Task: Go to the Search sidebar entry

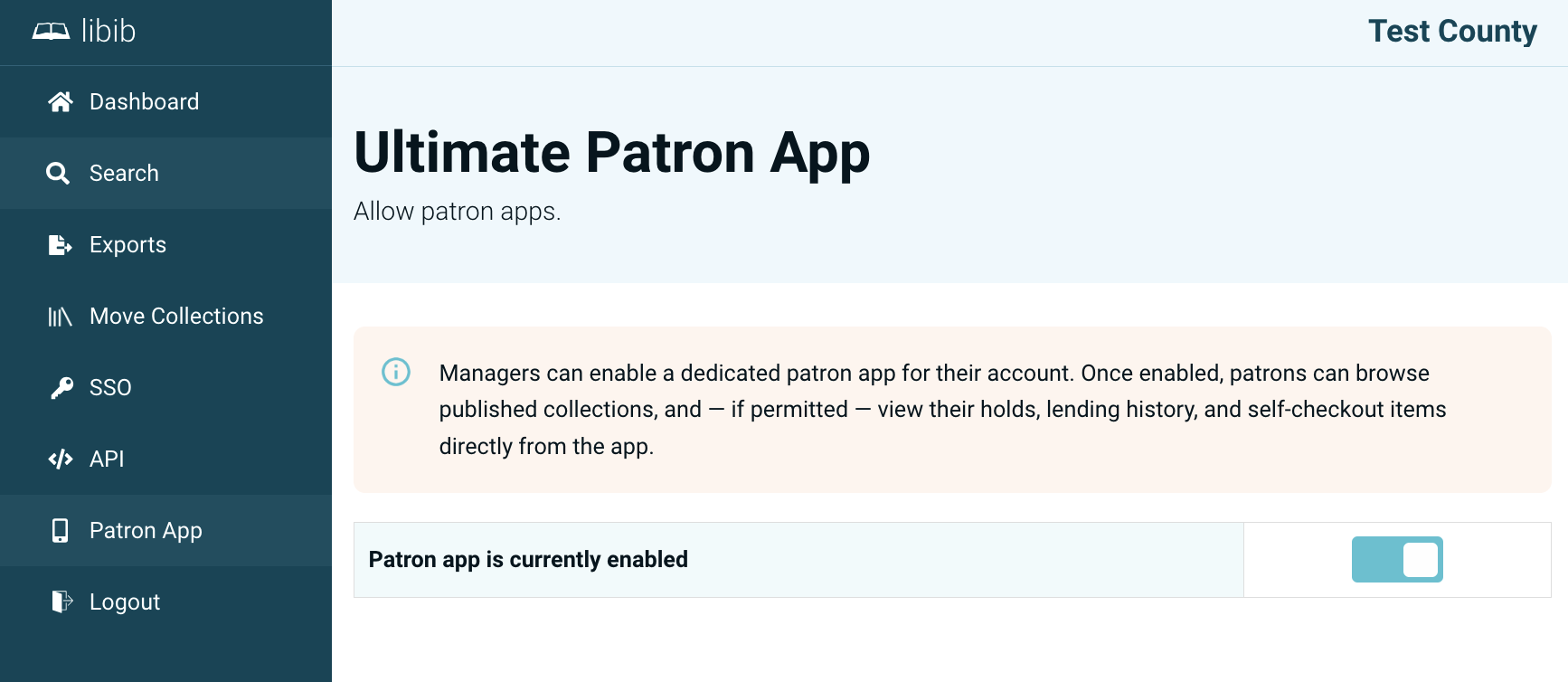Action: 124,173
